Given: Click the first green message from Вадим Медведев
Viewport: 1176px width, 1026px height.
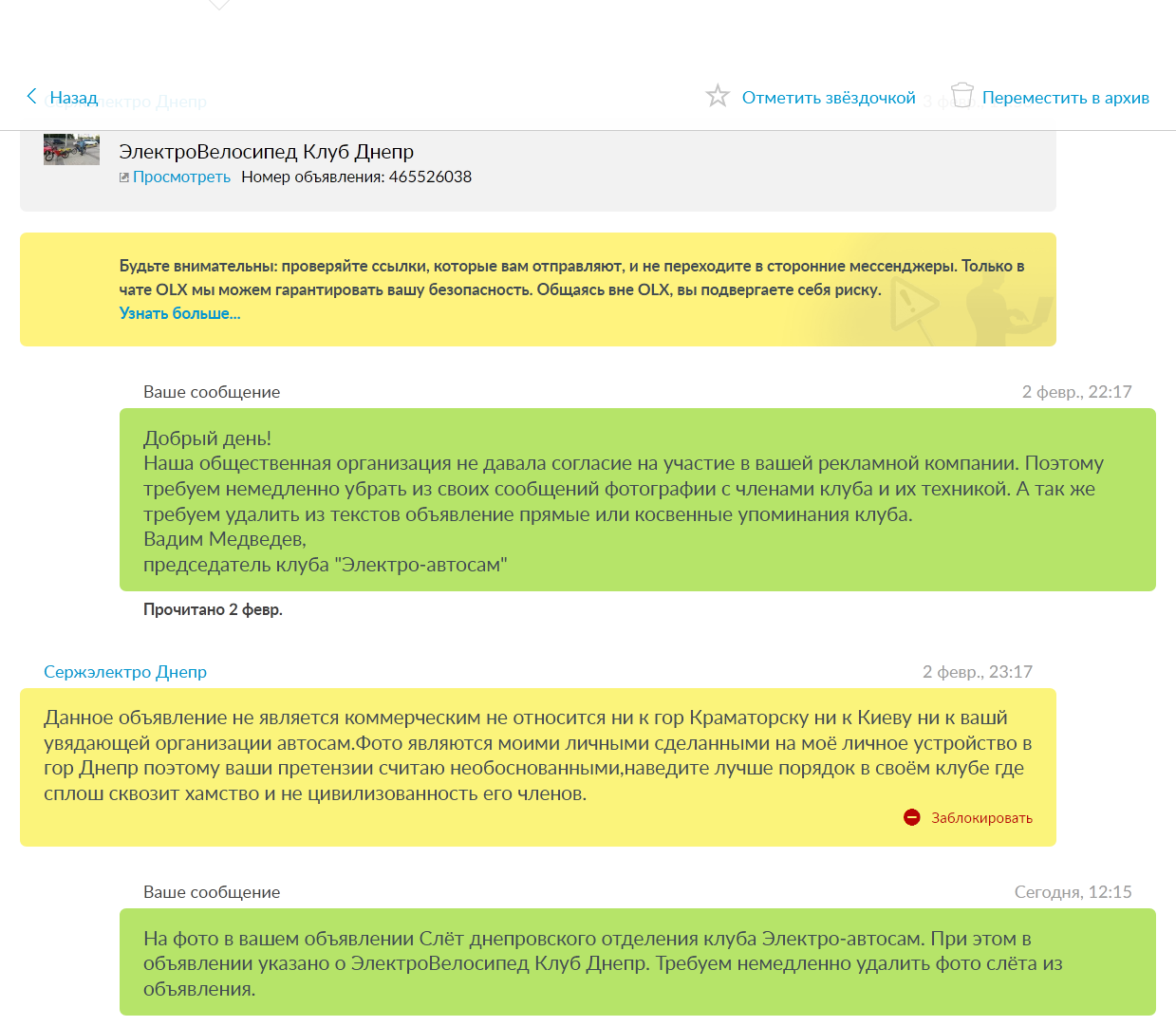Looking at the screenshot, I should pyautogui.click(x=637, y=500).
